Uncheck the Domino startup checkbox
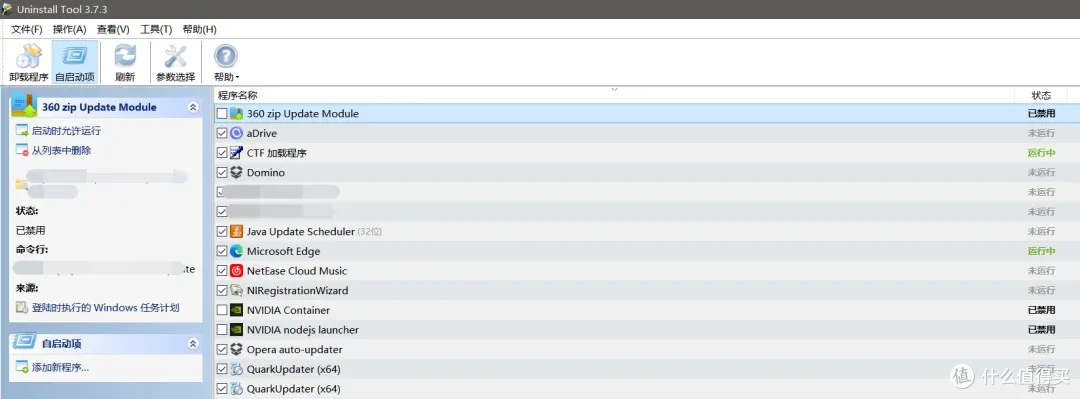This screenshot has width=1080, height=399. point(222,172)
